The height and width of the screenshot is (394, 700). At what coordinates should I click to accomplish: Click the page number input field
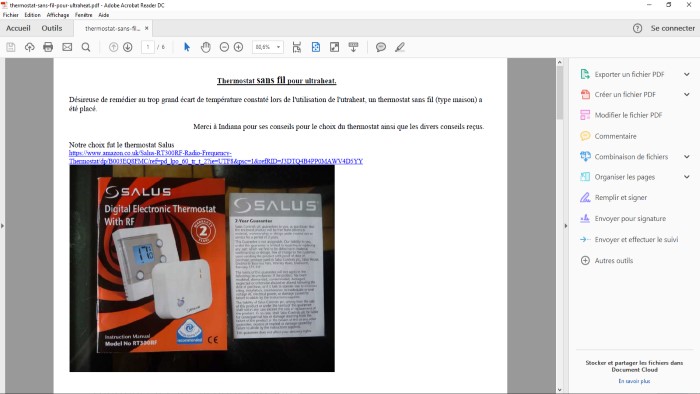click(148, 47)
